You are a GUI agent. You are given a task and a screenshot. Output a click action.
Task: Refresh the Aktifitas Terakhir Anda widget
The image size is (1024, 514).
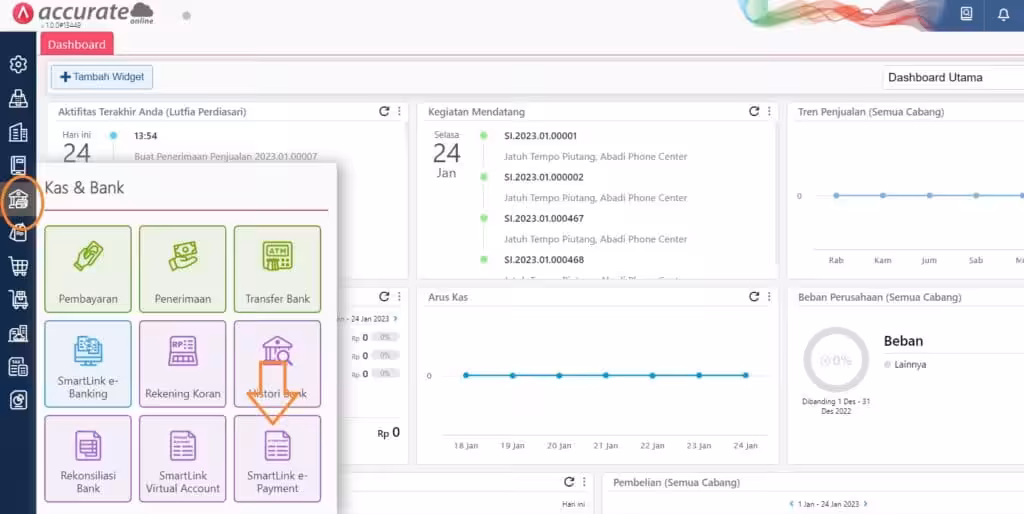(384, 112)
